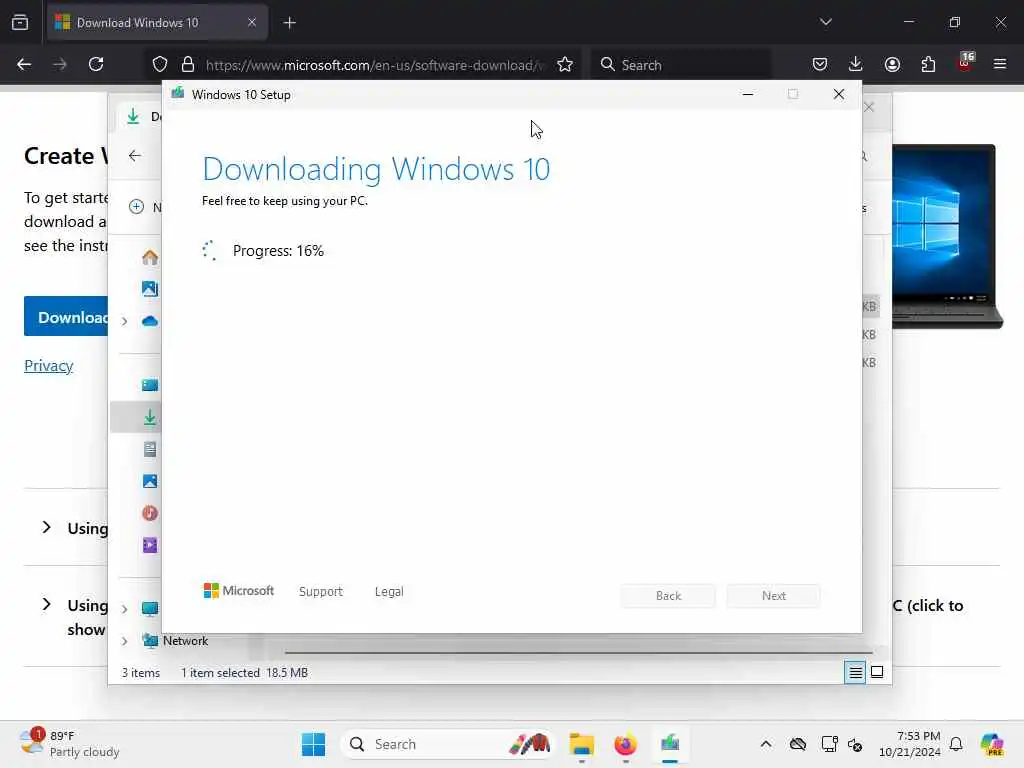Open Pictures in File Explorer sidebar
Viewport: 1024px width, 768px height.
tap(150, 481)
